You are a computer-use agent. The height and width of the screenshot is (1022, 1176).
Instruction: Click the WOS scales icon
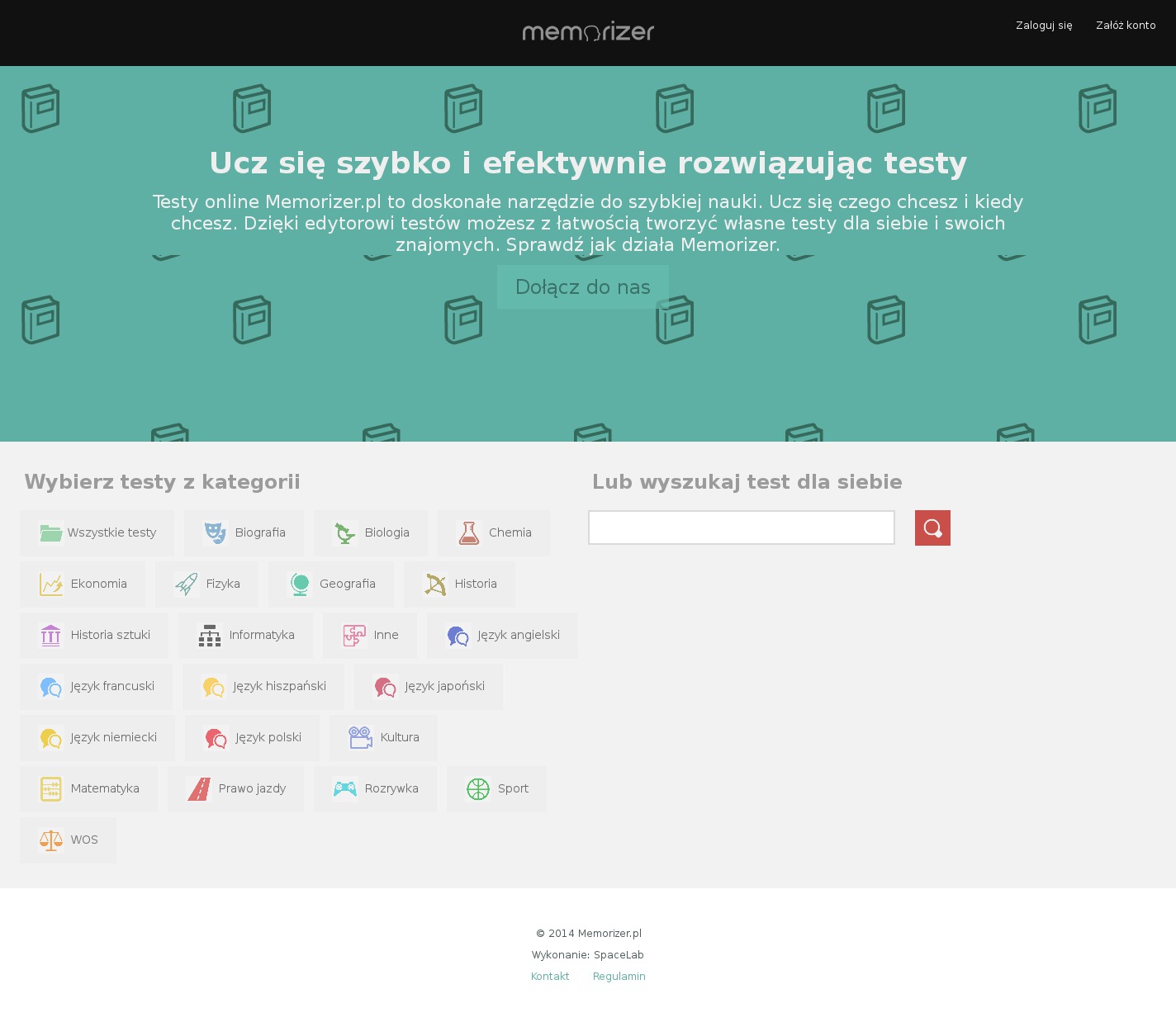(x=51, y=840)
